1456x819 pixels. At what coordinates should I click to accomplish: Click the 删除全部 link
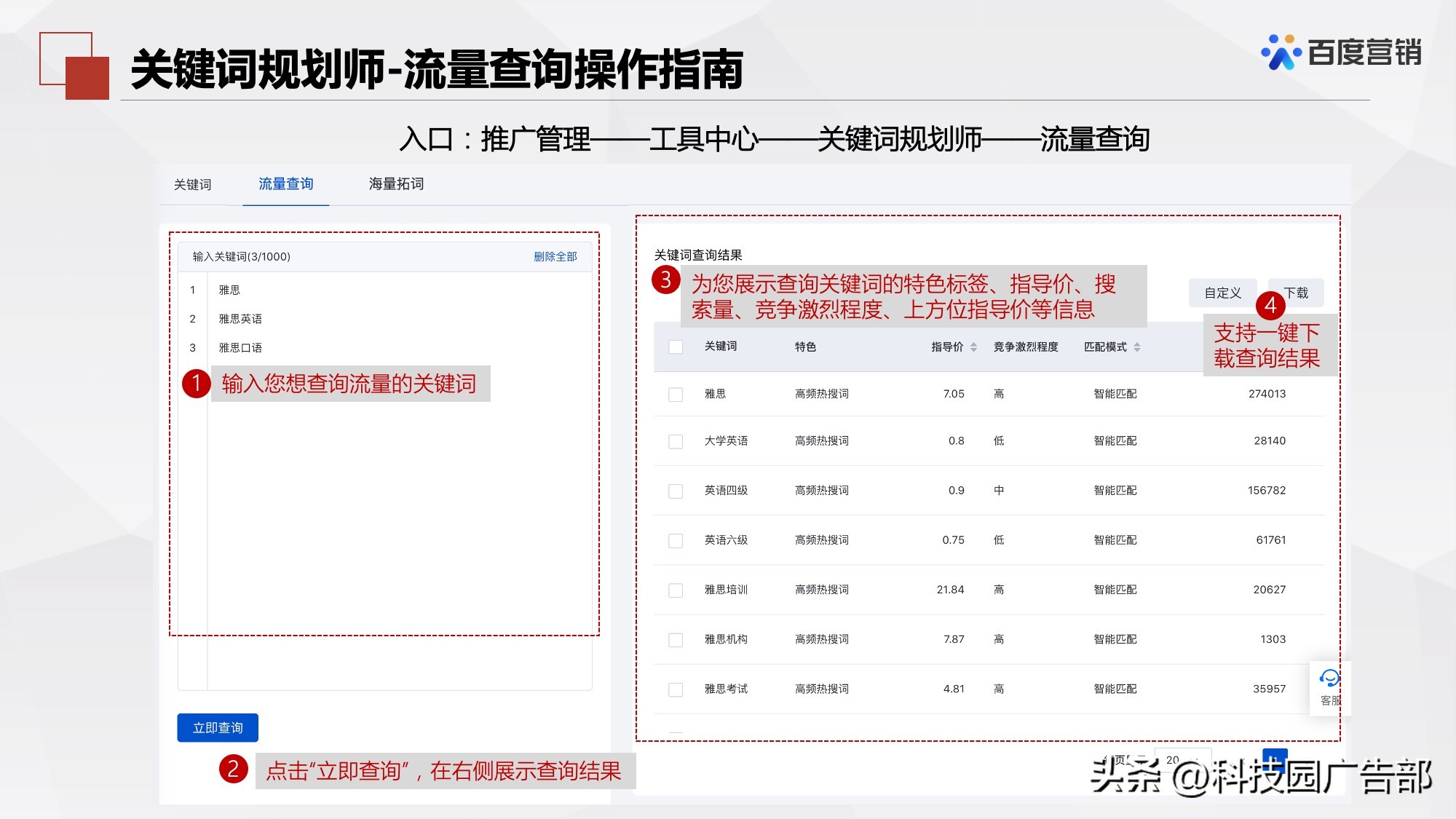coord(556,256)
